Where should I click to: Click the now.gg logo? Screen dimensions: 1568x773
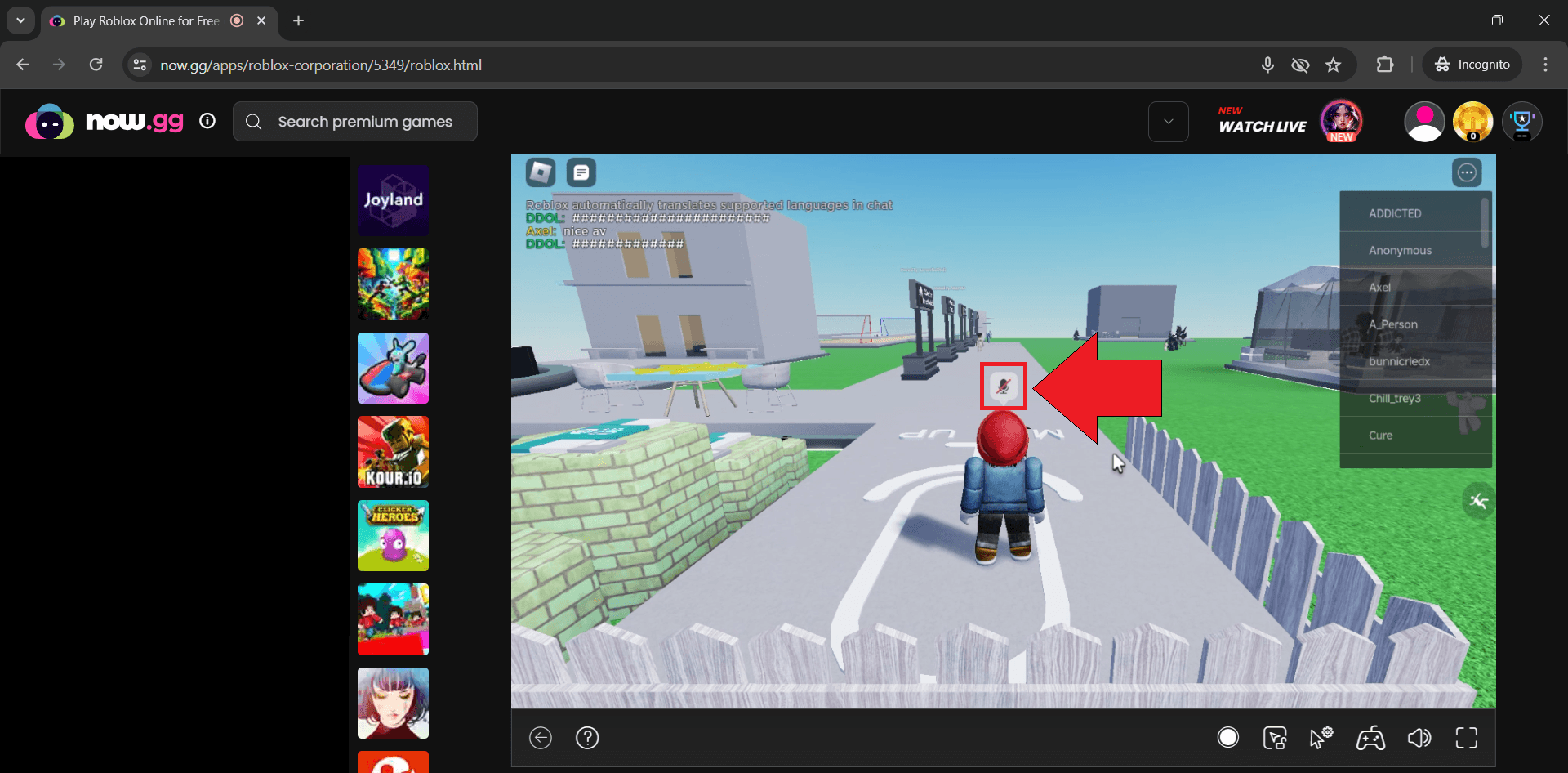pyautogui.click(x=105, y=122)
